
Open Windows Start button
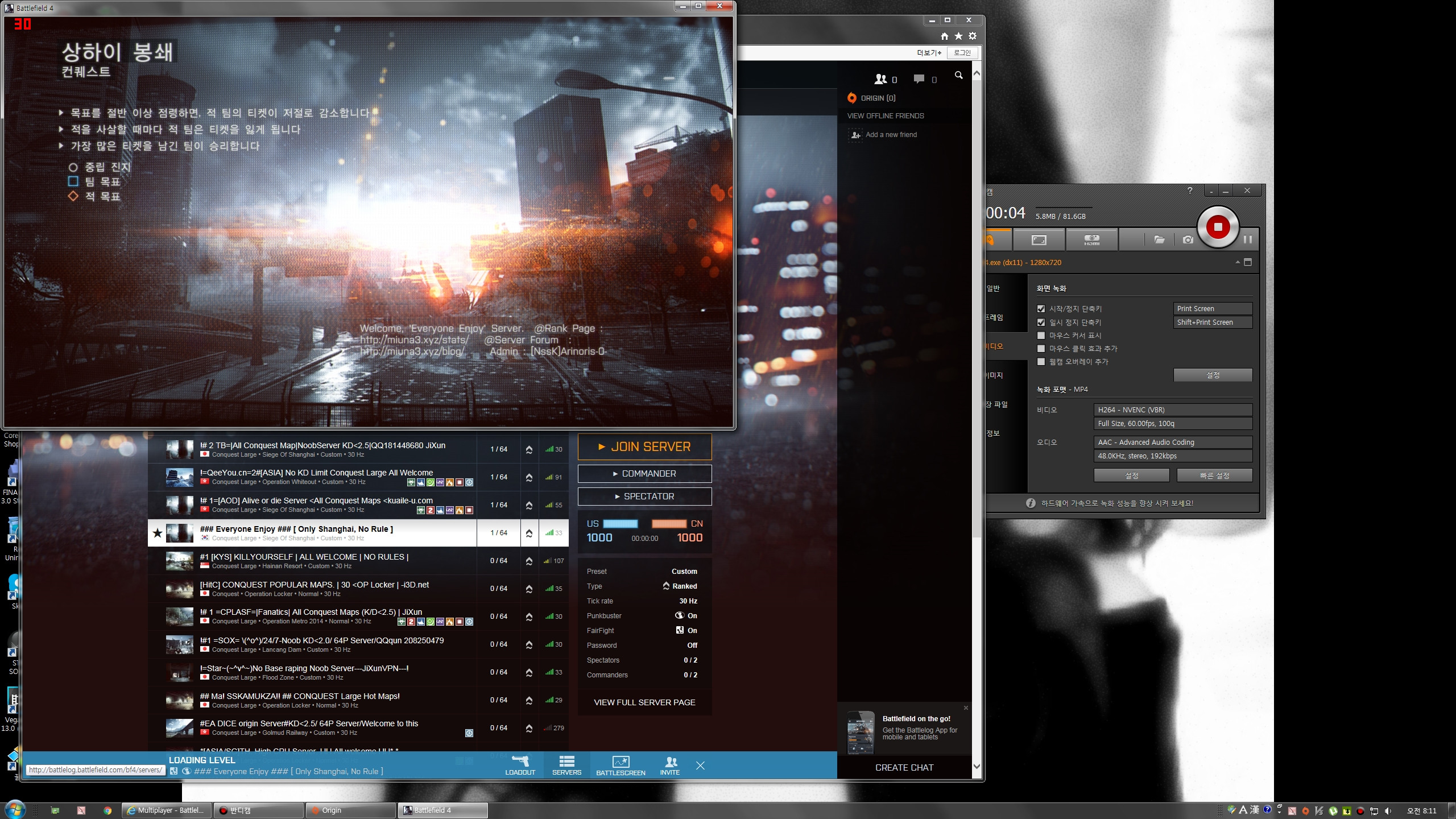[14, 809]
